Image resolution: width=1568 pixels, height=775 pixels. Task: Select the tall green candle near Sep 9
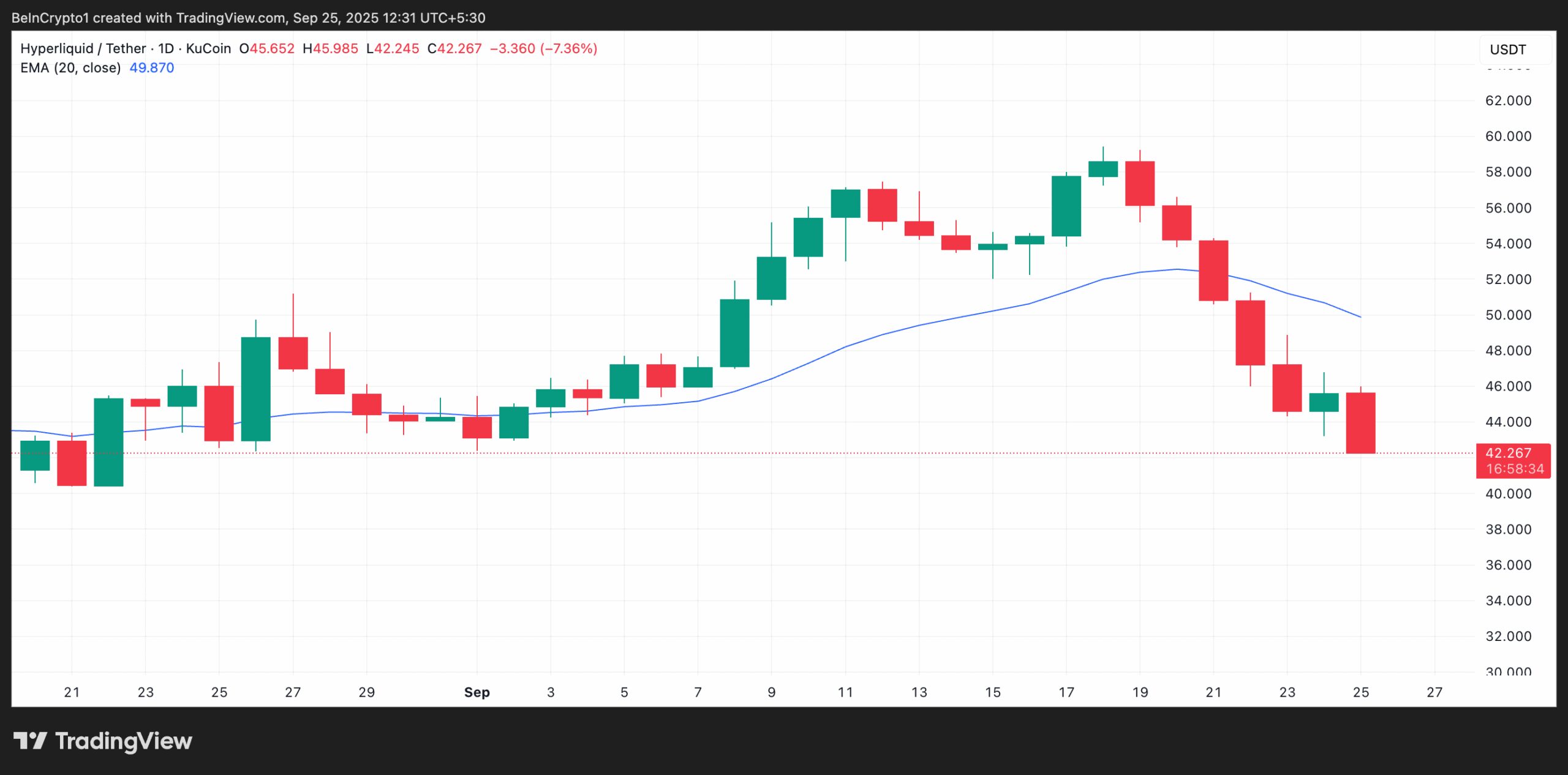tap(735, 334)
